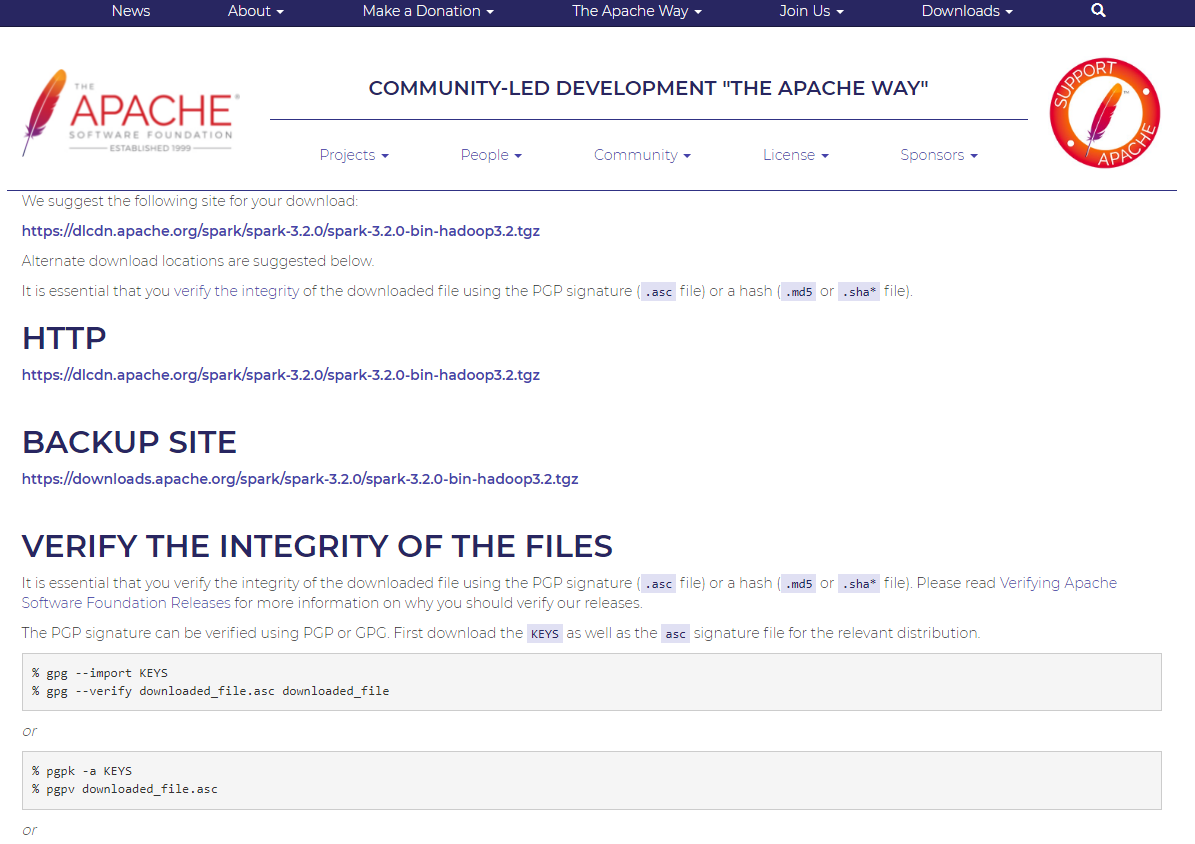Expand The Apache Way menu

pos(636,11)
